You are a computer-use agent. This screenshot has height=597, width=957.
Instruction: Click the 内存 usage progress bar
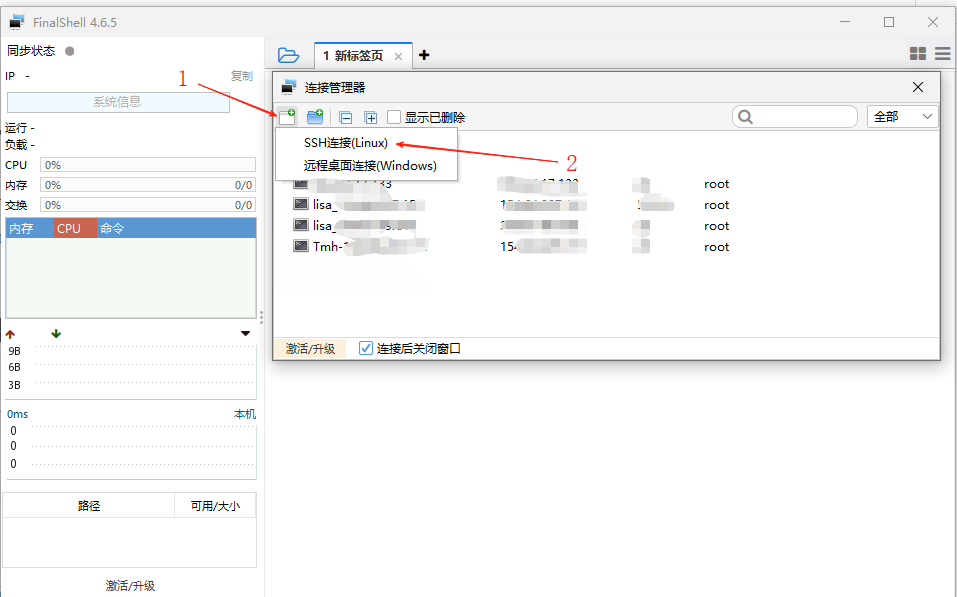(x=148, y=185)
